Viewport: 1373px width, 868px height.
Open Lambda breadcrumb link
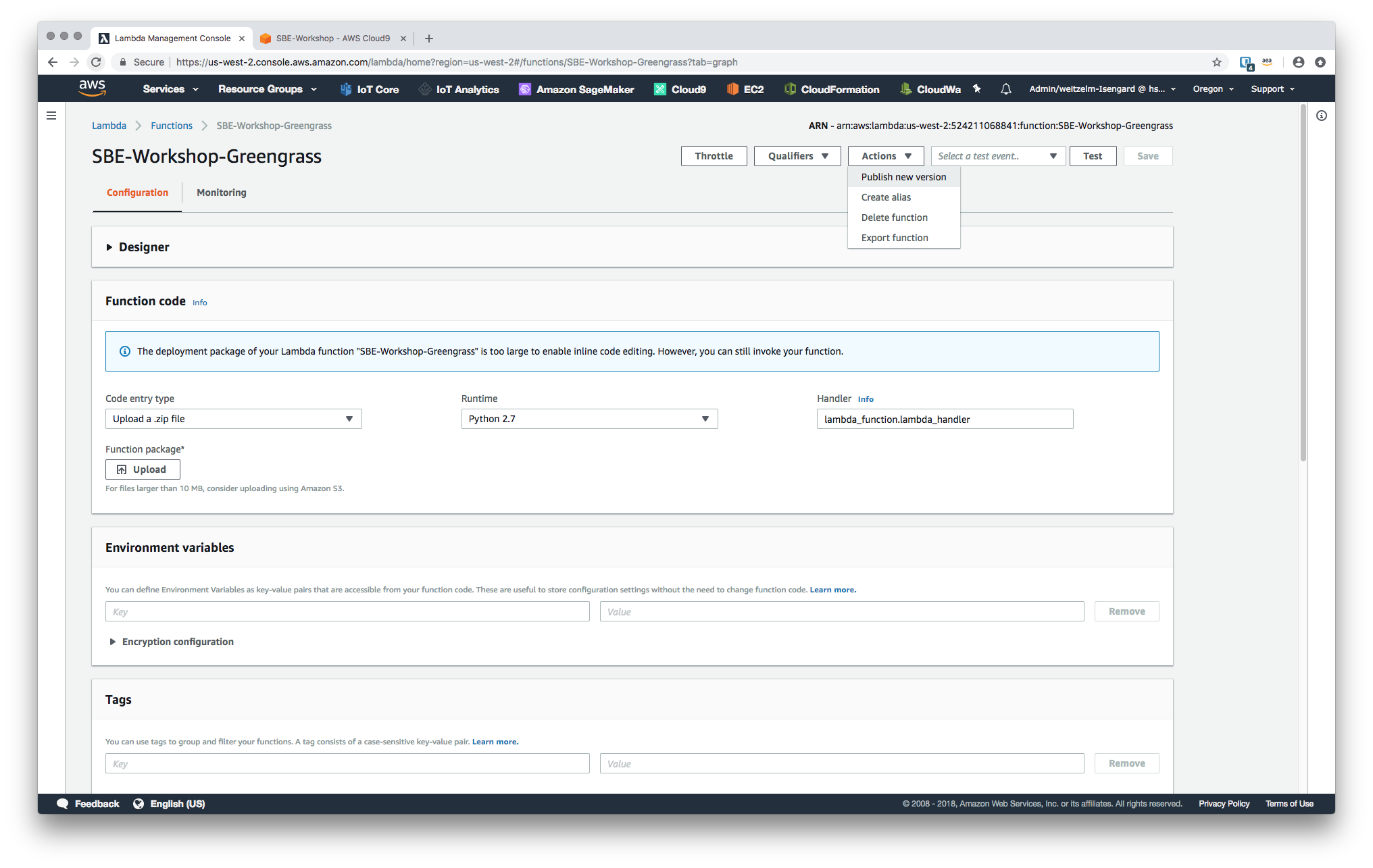[109, 126]
